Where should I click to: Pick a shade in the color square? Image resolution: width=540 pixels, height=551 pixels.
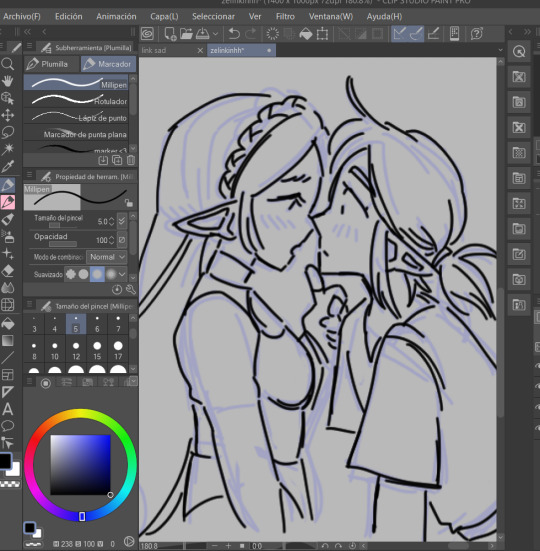[x=80, y=465]
